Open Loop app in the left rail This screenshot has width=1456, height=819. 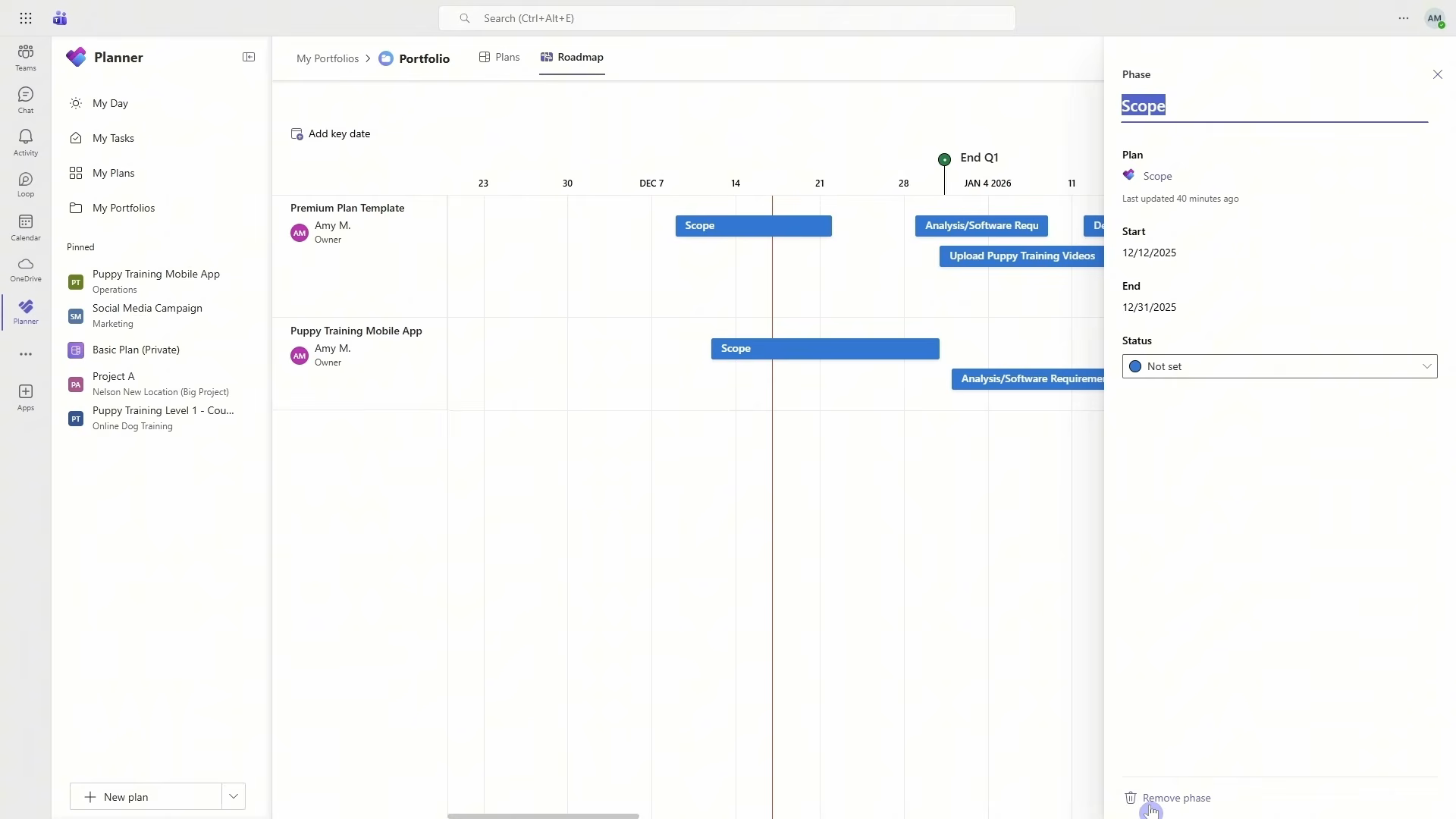point(26,184)
